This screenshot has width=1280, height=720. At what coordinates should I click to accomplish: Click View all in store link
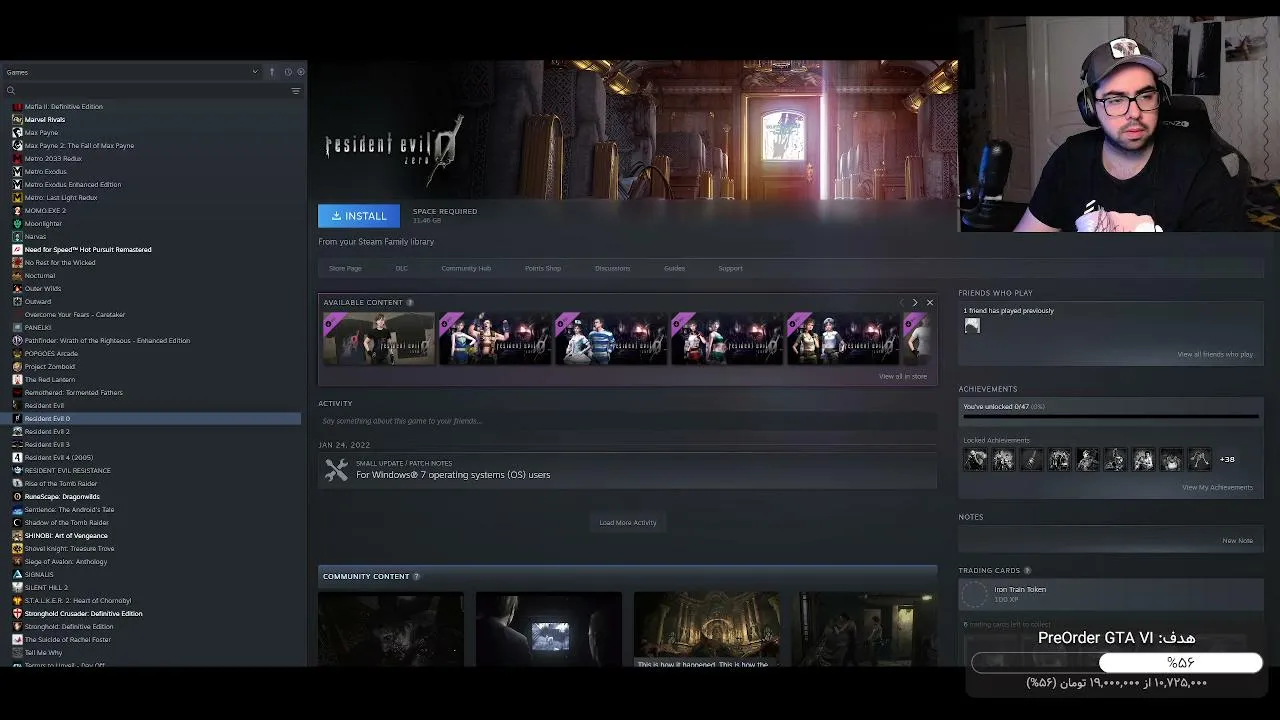click(903, 376)
